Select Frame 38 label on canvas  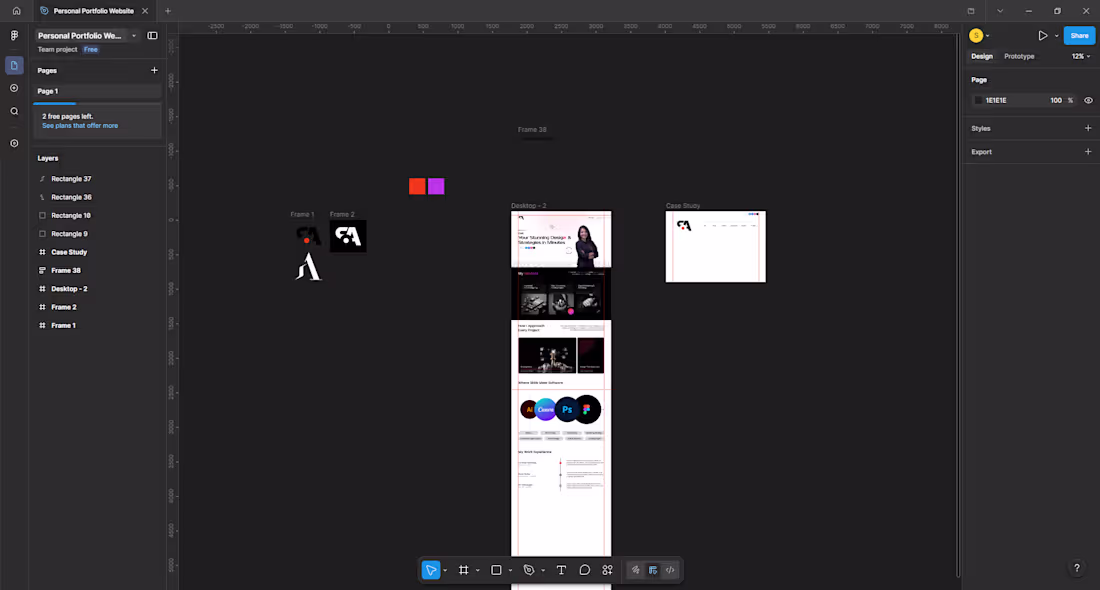[x=532, y=130]
